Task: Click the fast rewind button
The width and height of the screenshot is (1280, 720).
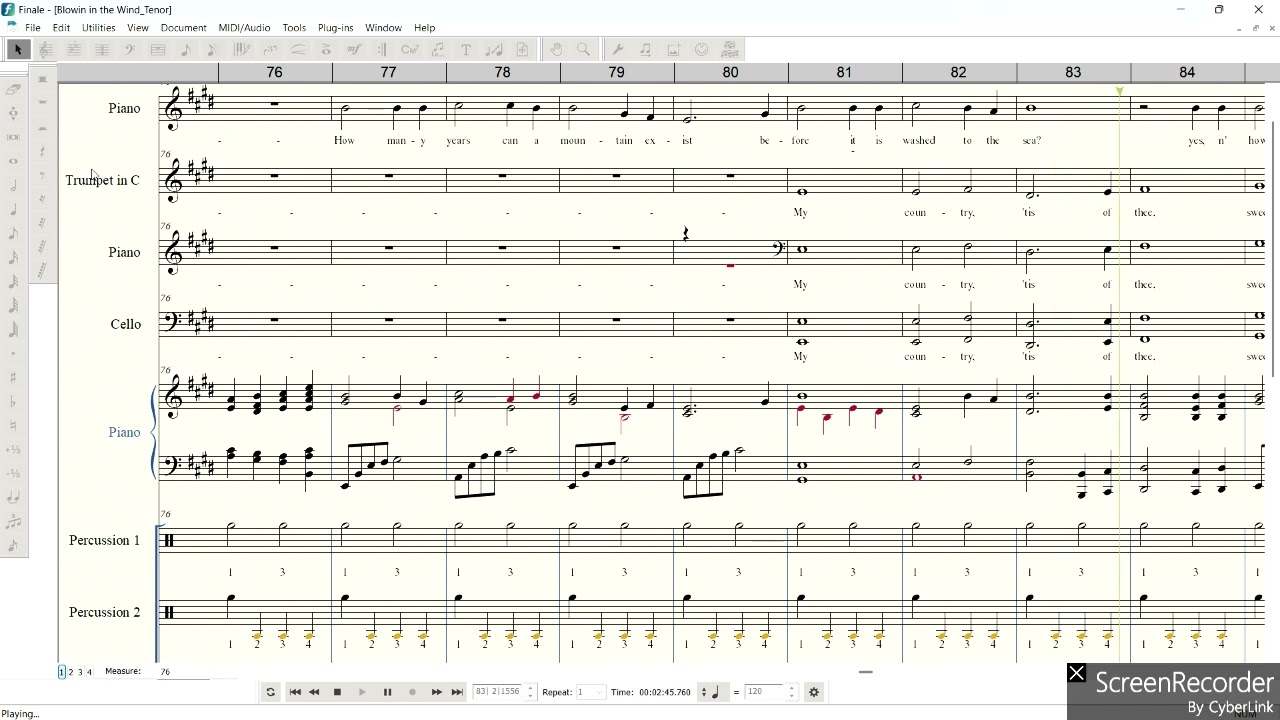Action: coord(314,692)
